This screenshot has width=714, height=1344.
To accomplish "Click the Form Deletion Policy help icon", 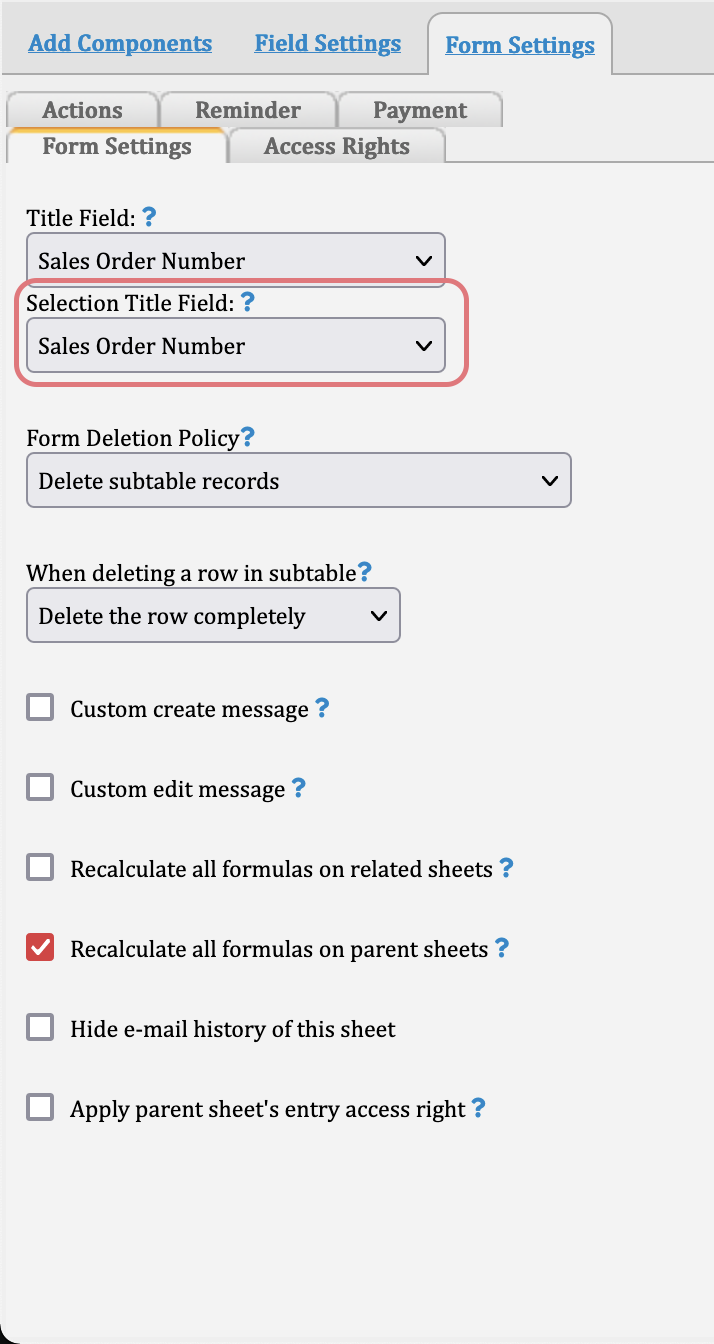I will pyautogui.click(x=248, y=437).
